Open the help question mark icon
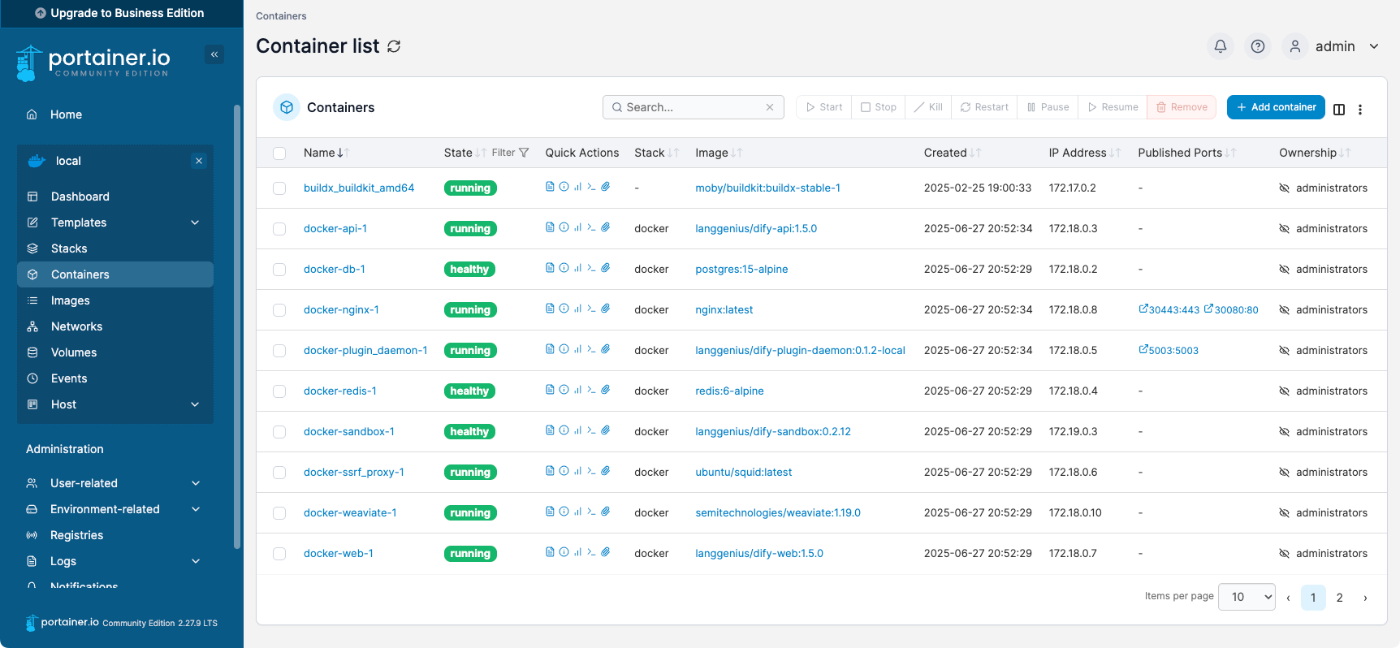Viewport: 1400px width, 648px height. 1258,46
